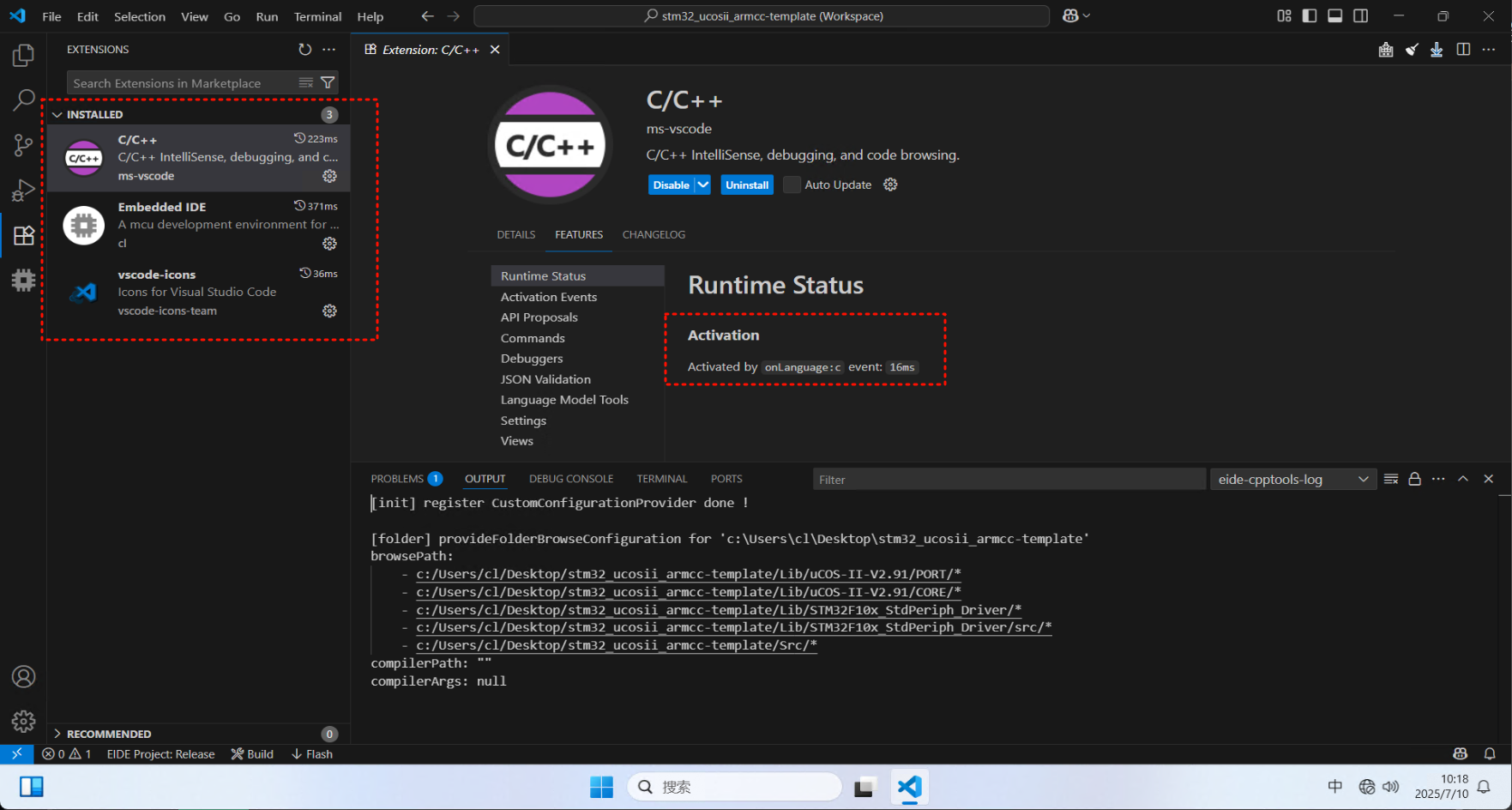Open the Run and Debug view

(x=23, y=190)
